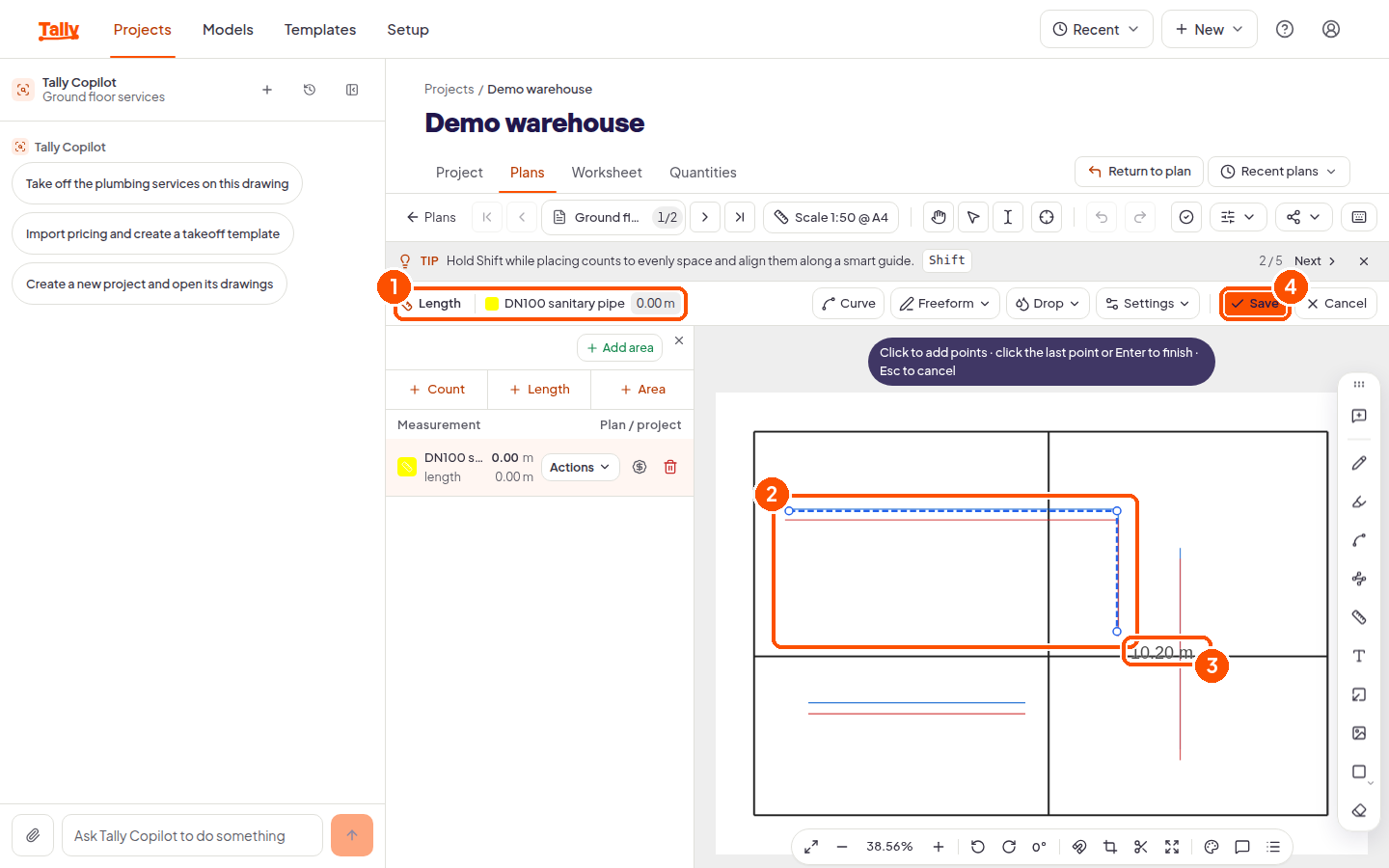This screenshot has width=1389, height=868.
Task: Open chat history in Tally Copilot
Action: pos(310,90)
